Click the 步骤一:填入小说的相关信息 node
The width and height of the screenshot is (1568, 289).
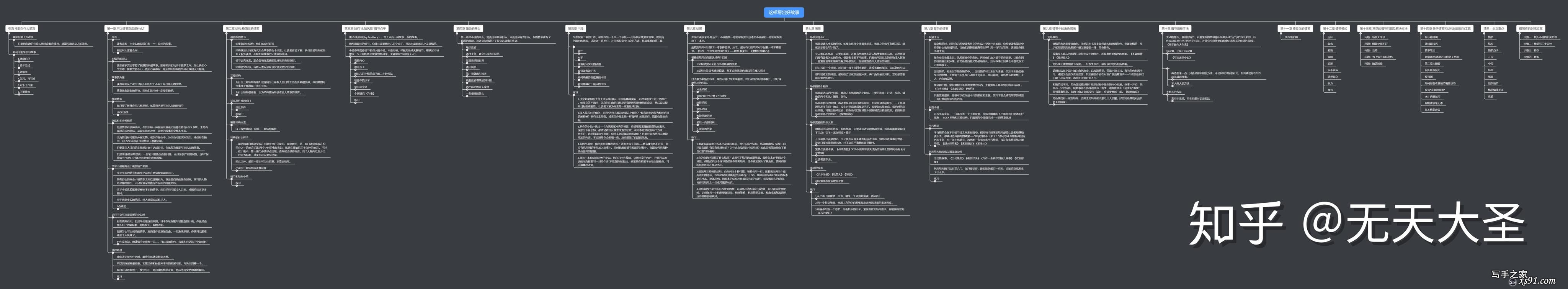click(x=1540, y=38)
